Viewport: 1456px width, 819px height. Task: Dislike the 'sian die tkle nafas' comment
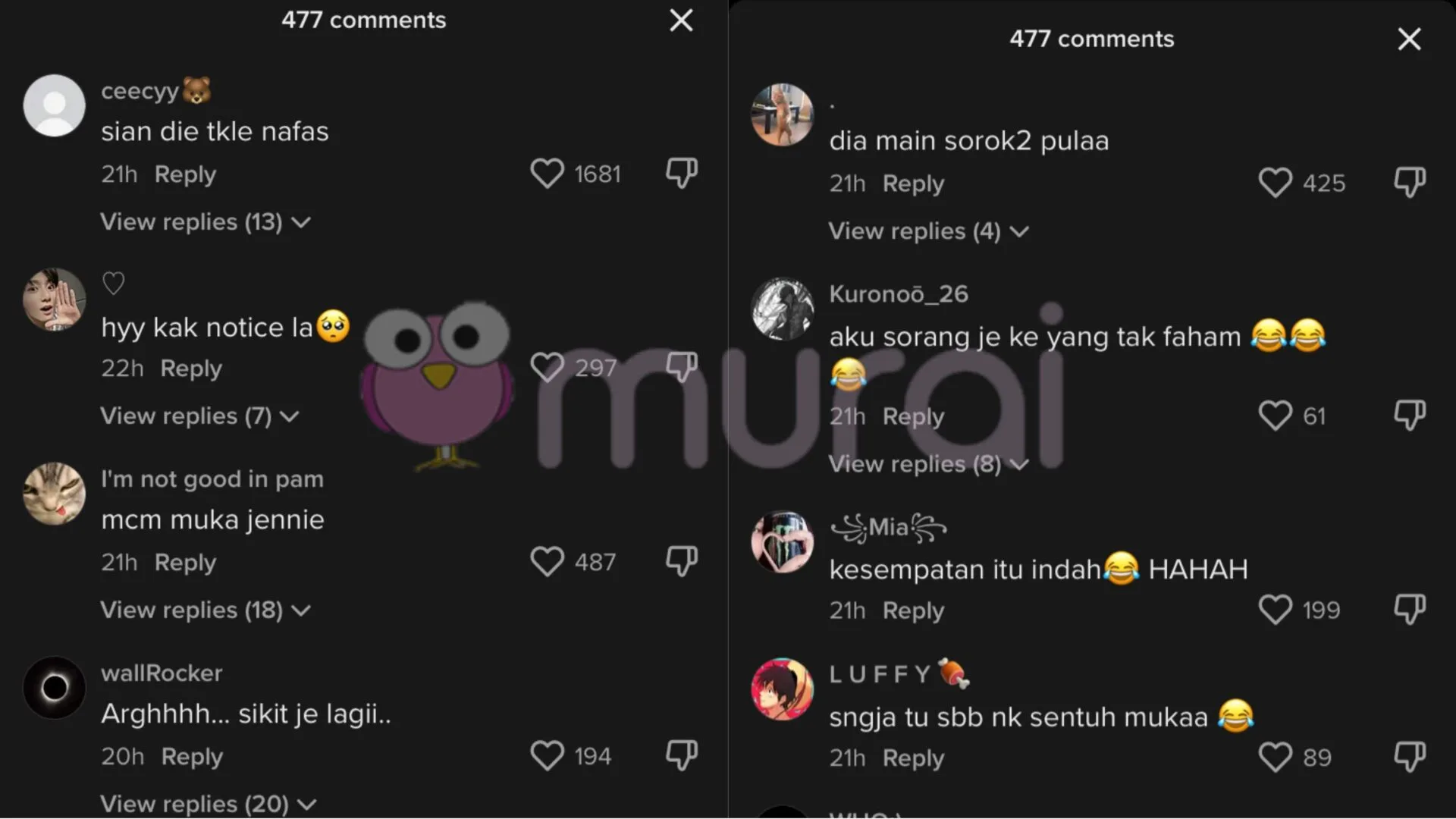point(682,173)
